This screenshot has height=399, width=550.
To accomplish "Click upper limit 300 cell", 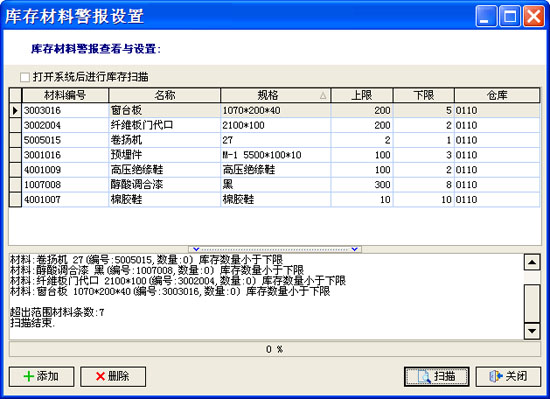I will click(362, 184).
